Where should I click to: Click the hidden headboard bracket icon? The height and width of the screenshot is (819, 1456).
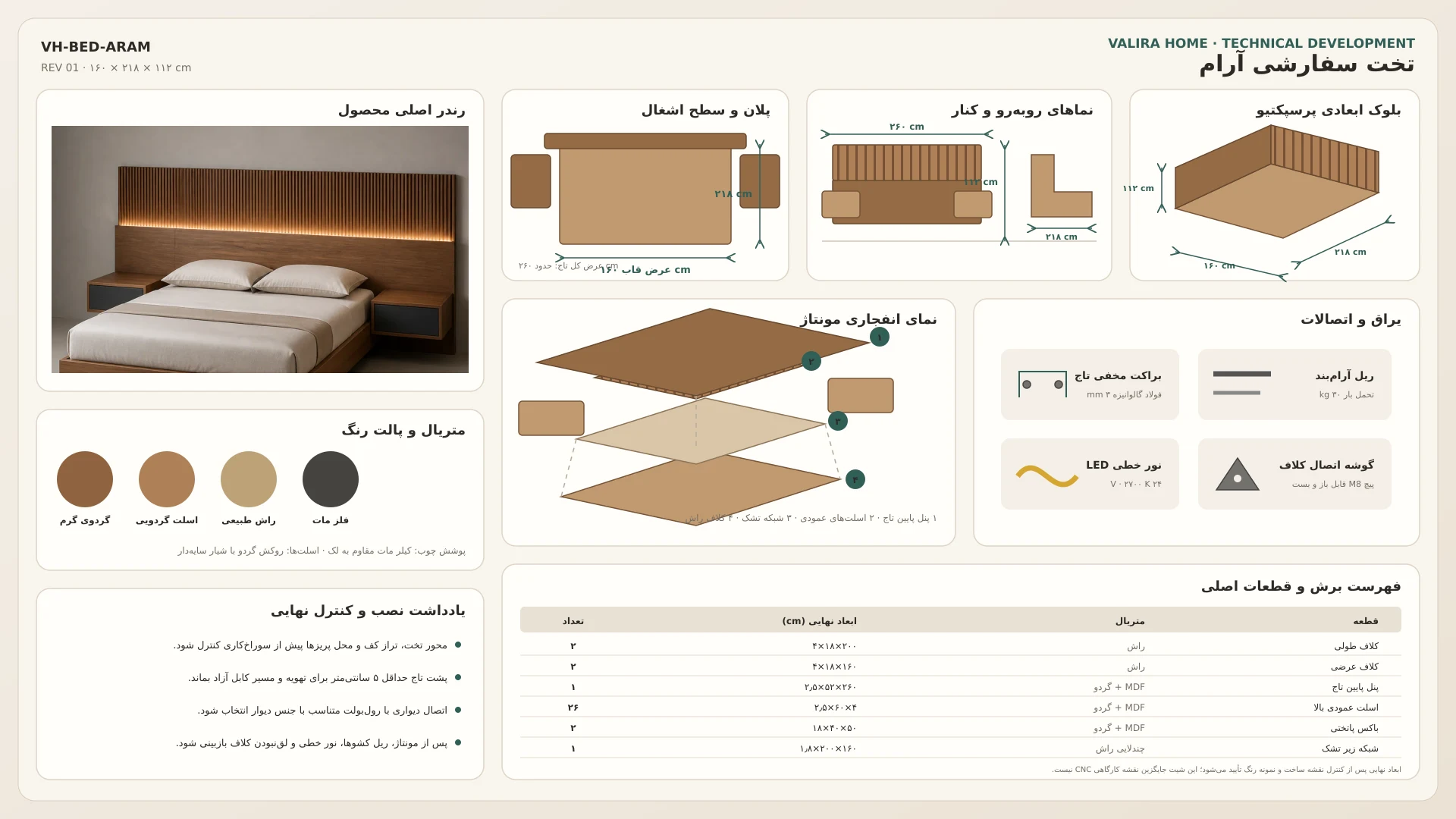pyautogui.click(x=1043, y=384)
